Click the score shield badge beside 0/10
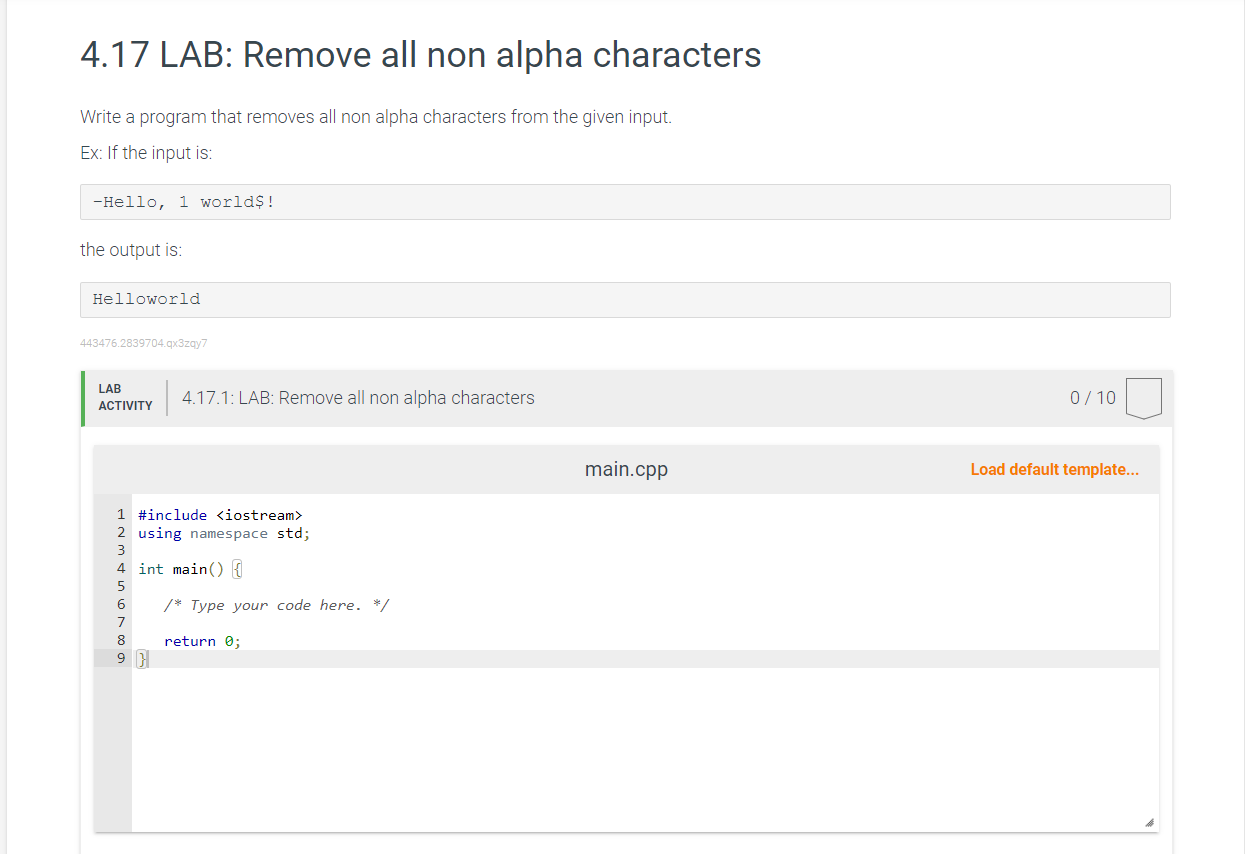Screen dimensions: 1245x854 click(x=1146, y=397)
